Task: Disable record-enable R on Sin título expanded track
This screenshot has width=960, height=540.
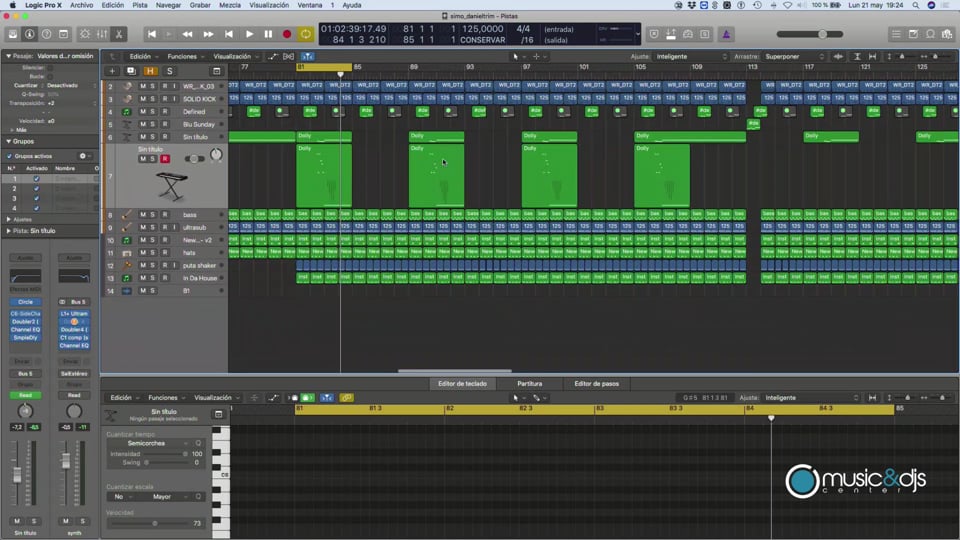Action: point(165,159)
